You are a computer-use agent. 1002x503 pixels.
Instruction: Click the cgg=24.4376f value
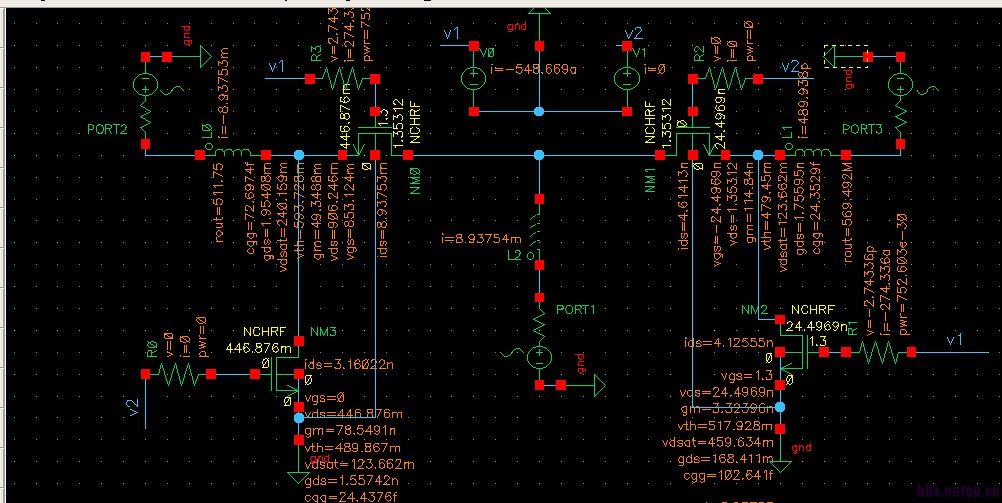(353, 497)
